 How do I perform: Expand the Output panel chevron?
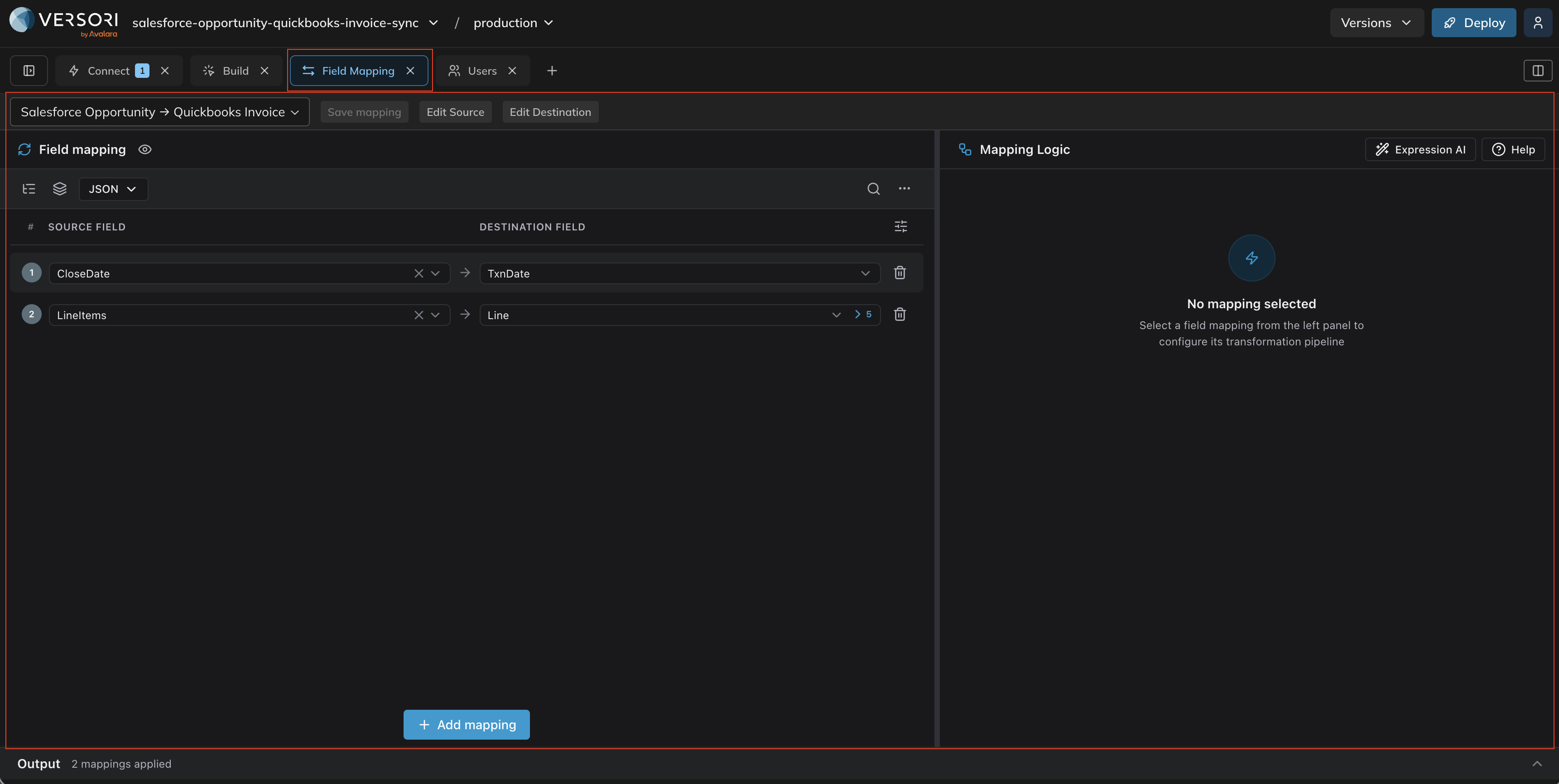(1537, 764)
